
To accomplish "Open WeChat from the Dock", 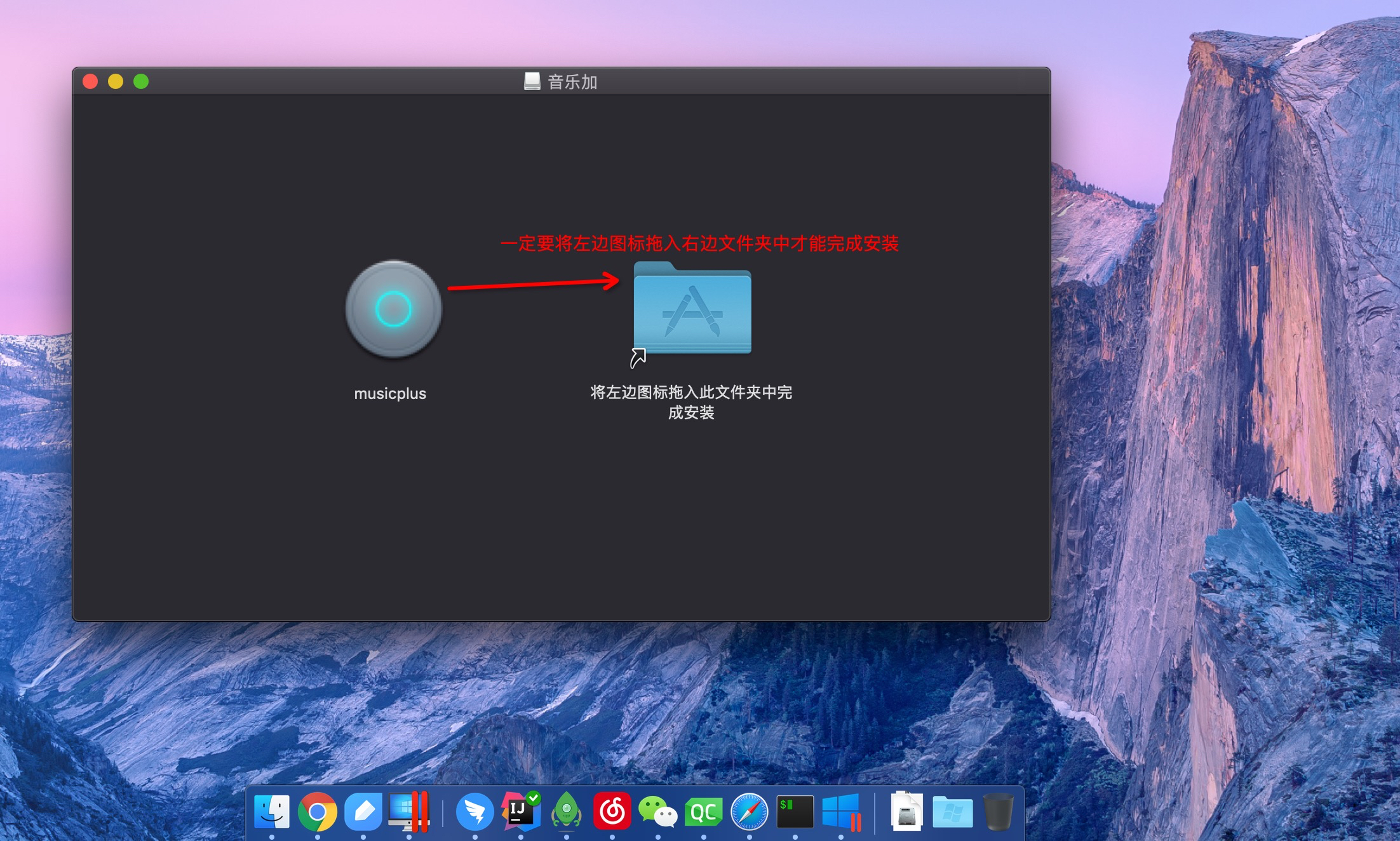I will point(658,812).
